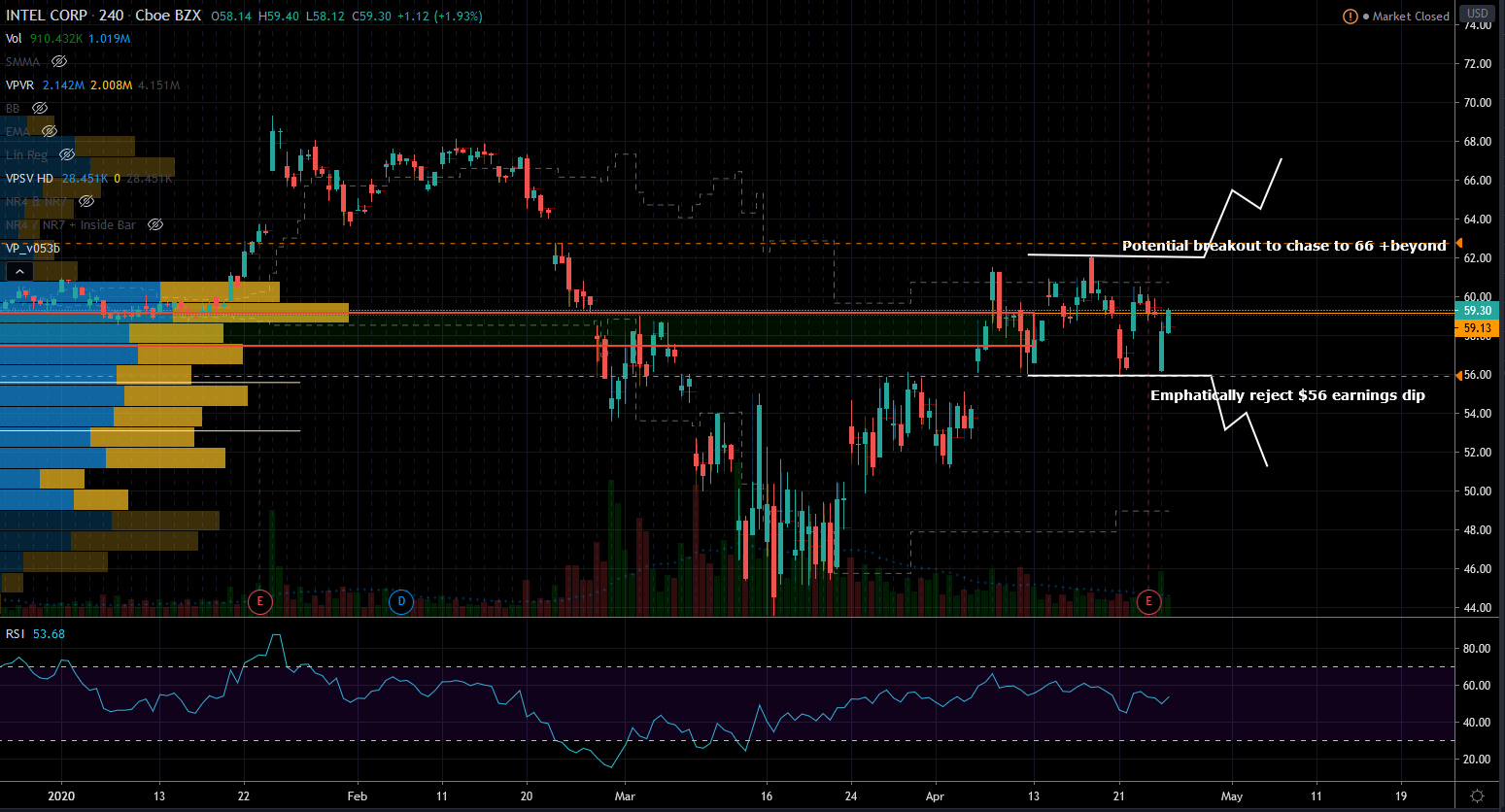The height and width of the screenshot is (812, 1505).
Task: Click the dividend D marker
Action: point(401,601)
